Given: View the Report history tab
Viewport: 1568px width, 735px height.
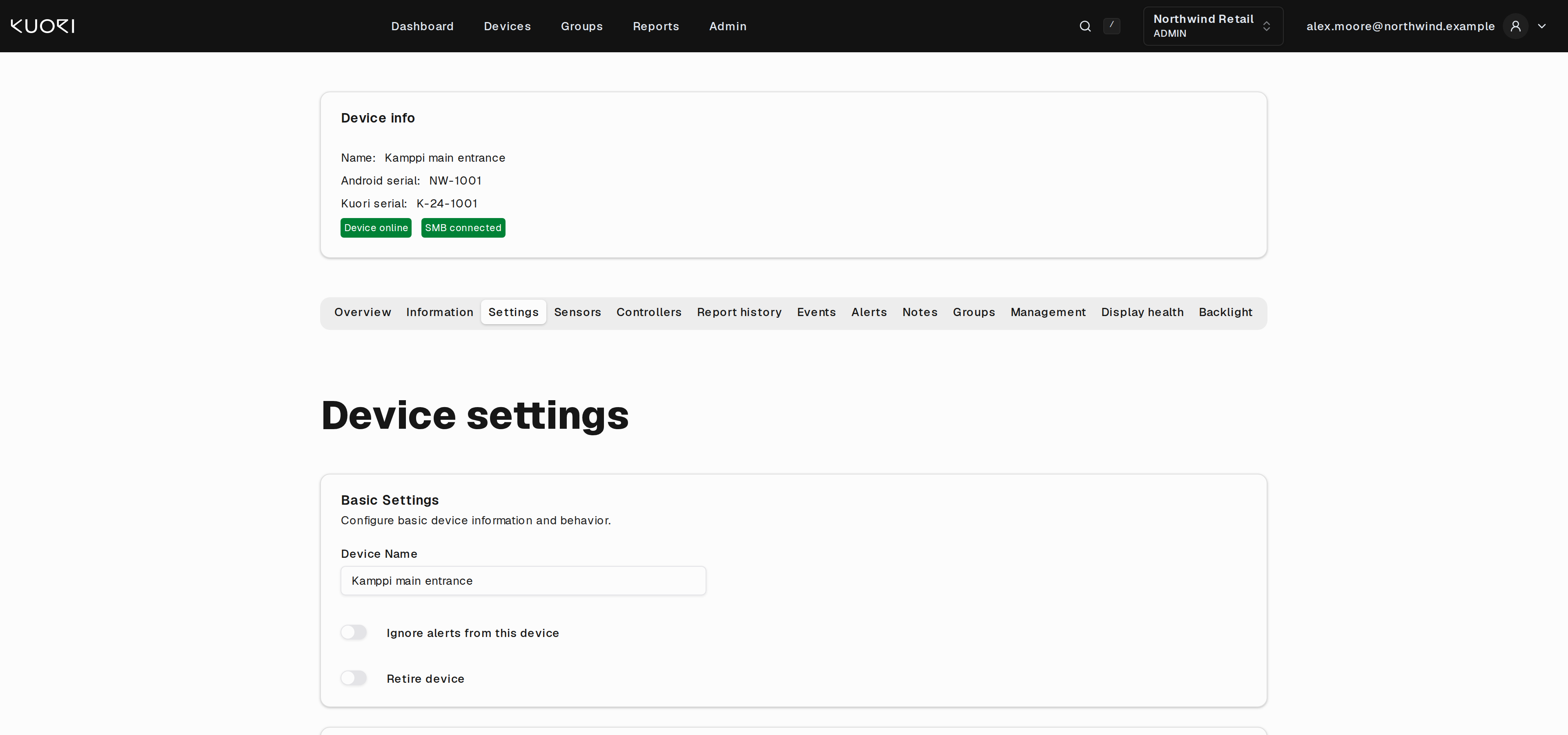Looking at the screenshot, I should pos(739,312).
